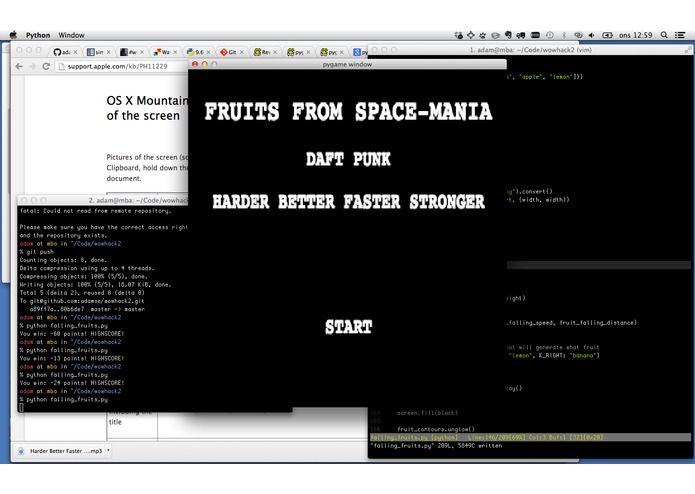Reload the support.apple.com page

coord(46,66)
